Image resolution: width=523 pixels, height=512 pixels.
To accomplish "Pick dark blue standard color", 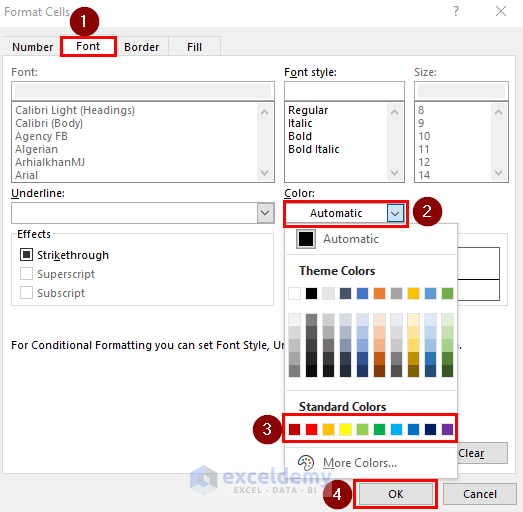I will click(x=431, y=429).
